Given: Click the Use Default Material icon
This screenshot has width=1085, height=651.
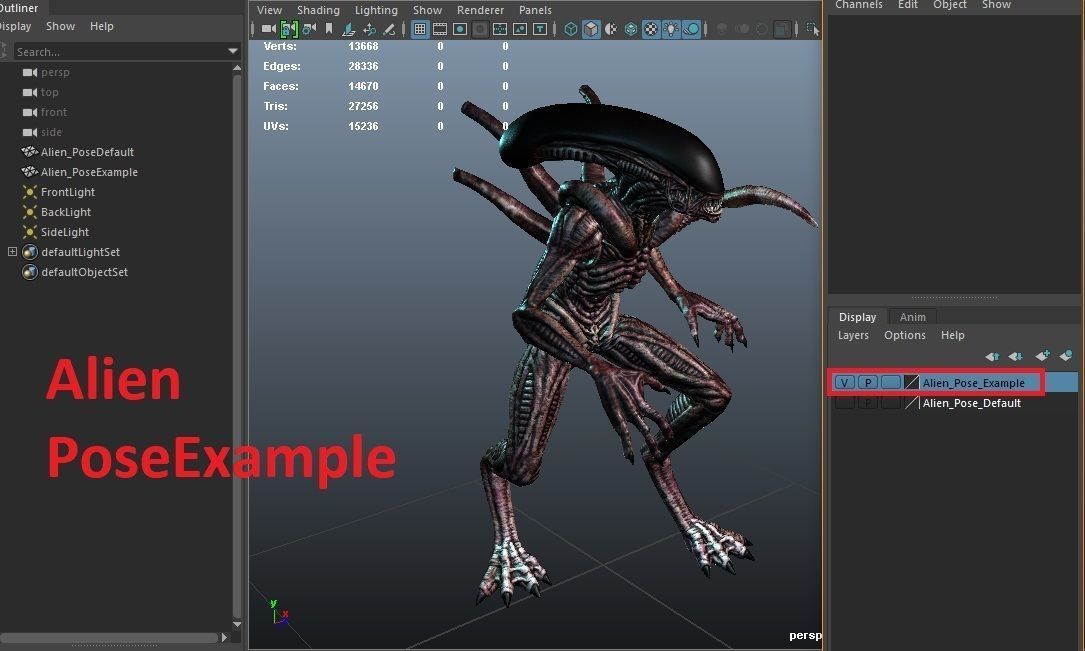Looking at the screenshot, I should point(611,29).
